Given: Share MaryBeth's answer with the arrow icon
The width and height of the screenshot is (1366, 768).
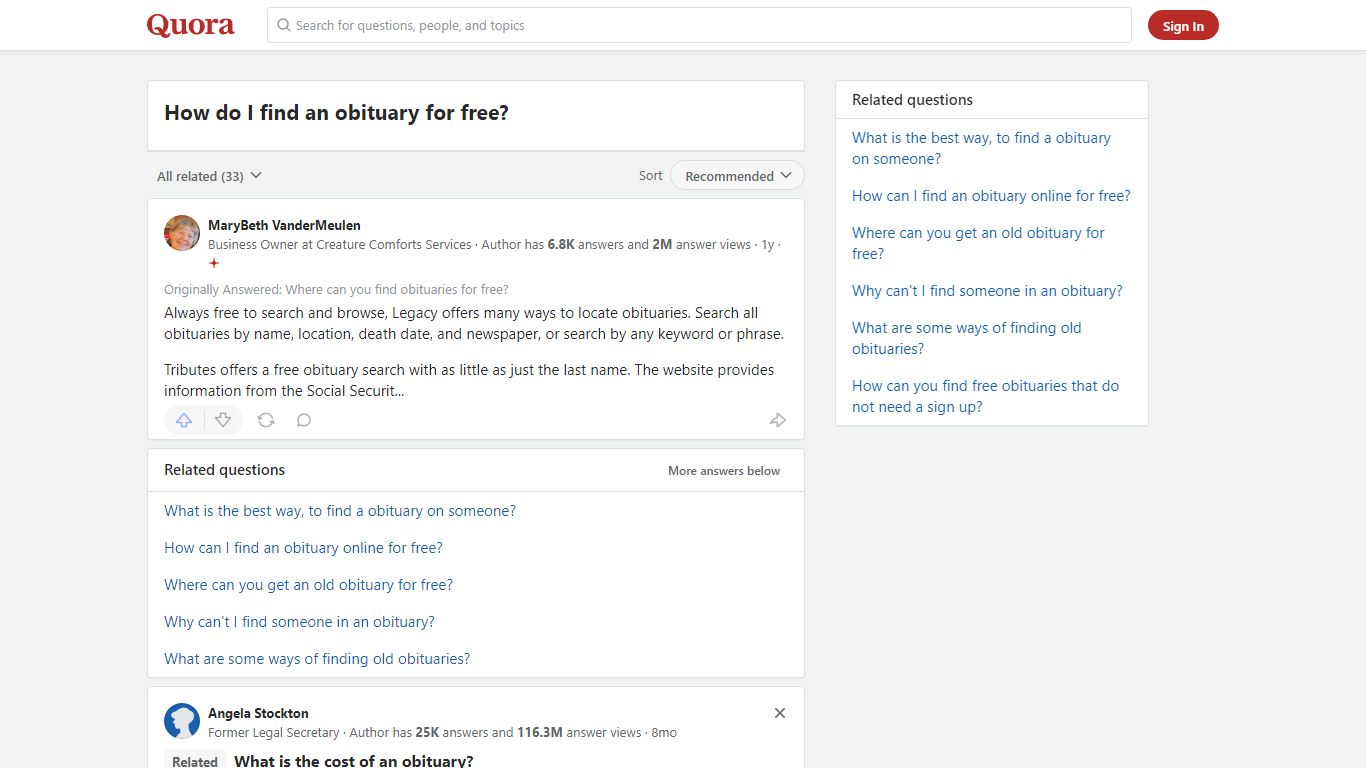Looking at the screenshot, I should click(x=778, y=420).
